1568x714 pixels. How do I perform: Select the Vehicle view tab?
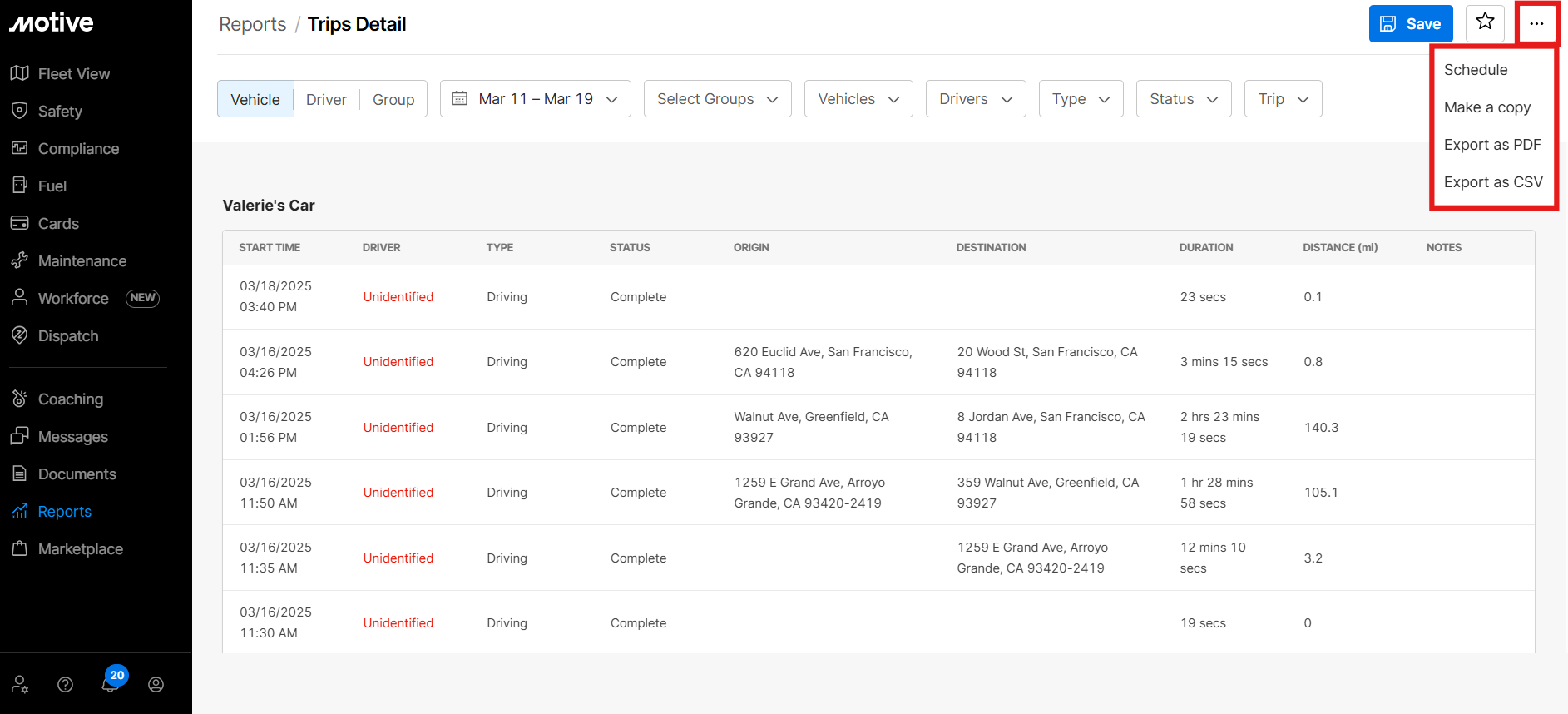tap(255, 99)
